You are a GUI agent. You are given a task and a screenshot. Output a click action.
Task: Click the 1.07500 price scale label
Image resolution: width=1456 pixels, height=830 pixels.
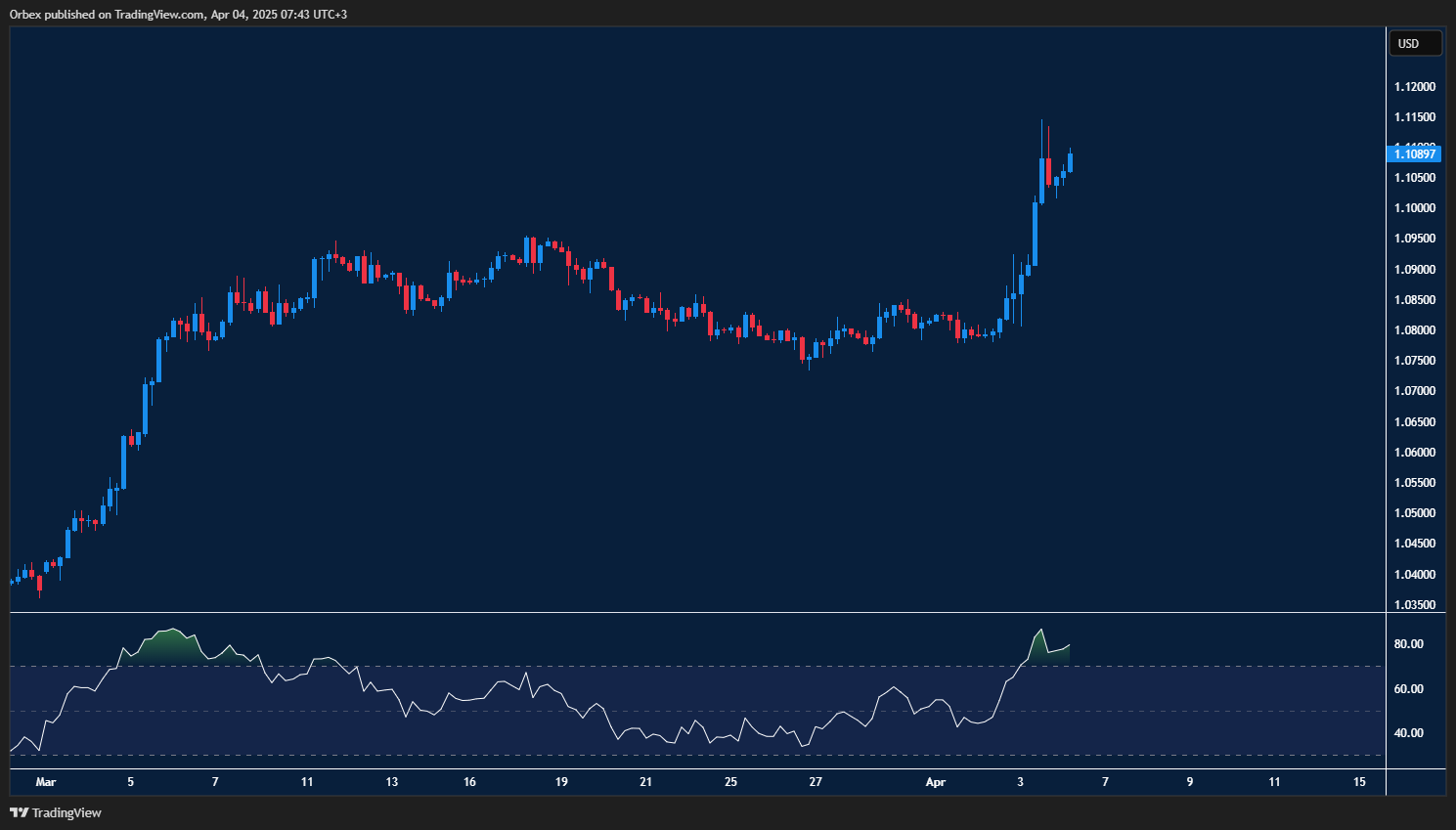1414,361
